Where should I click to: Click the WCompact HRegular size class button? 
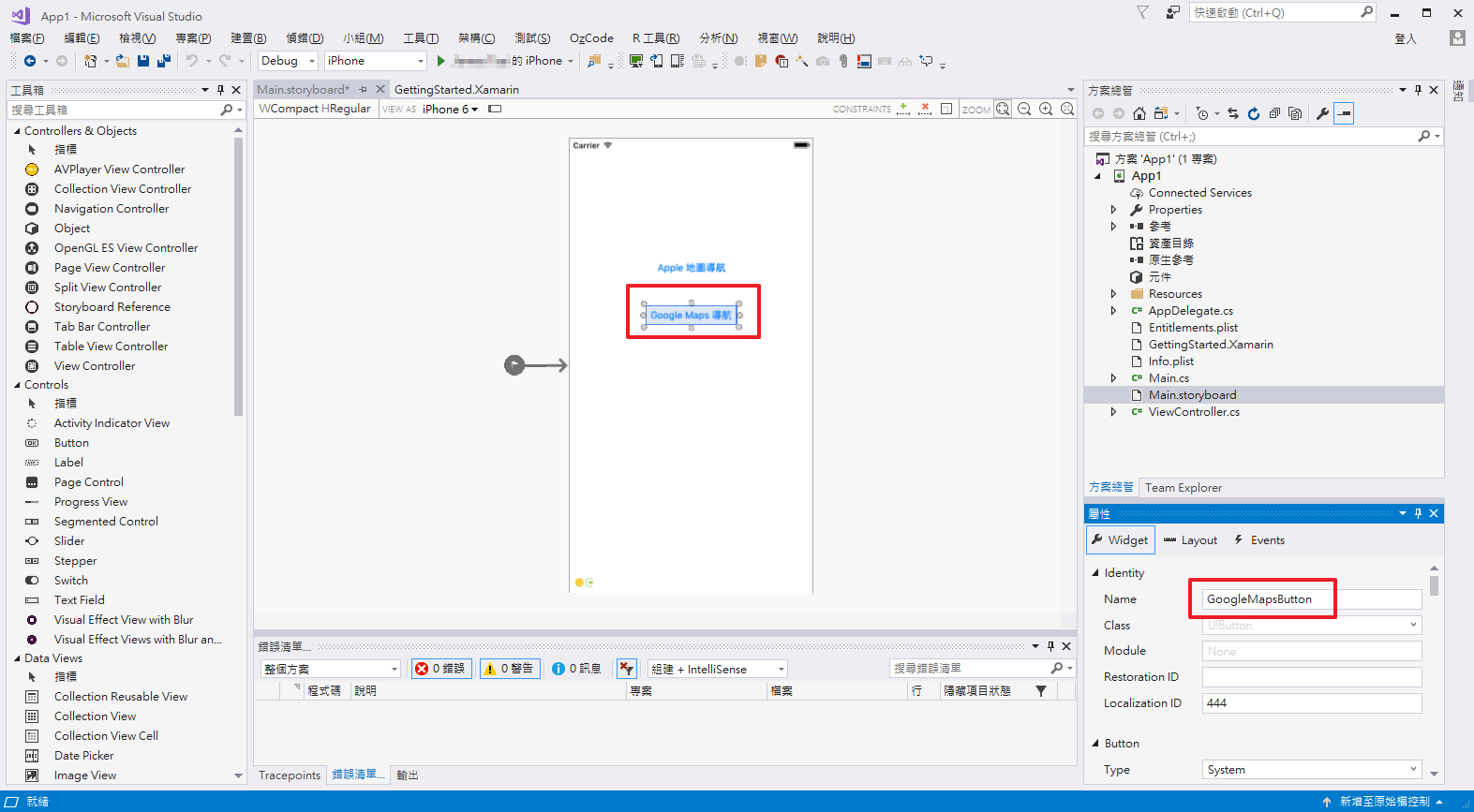pyautogui.click(x=315, y=109)
